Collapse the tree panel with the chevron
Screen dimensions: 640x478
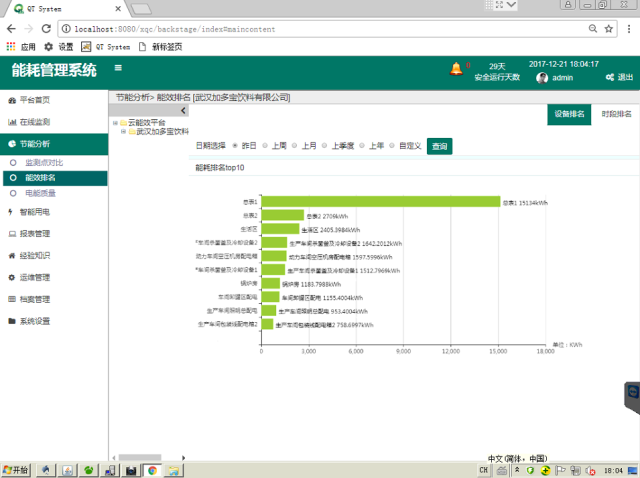click(x=183, y=110)
